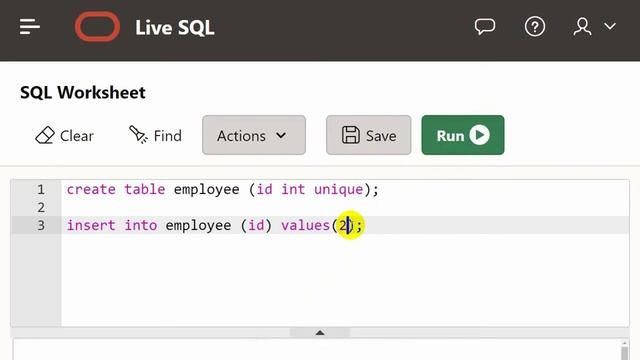Click 'int' keyword on line 1

click(293, 189)
